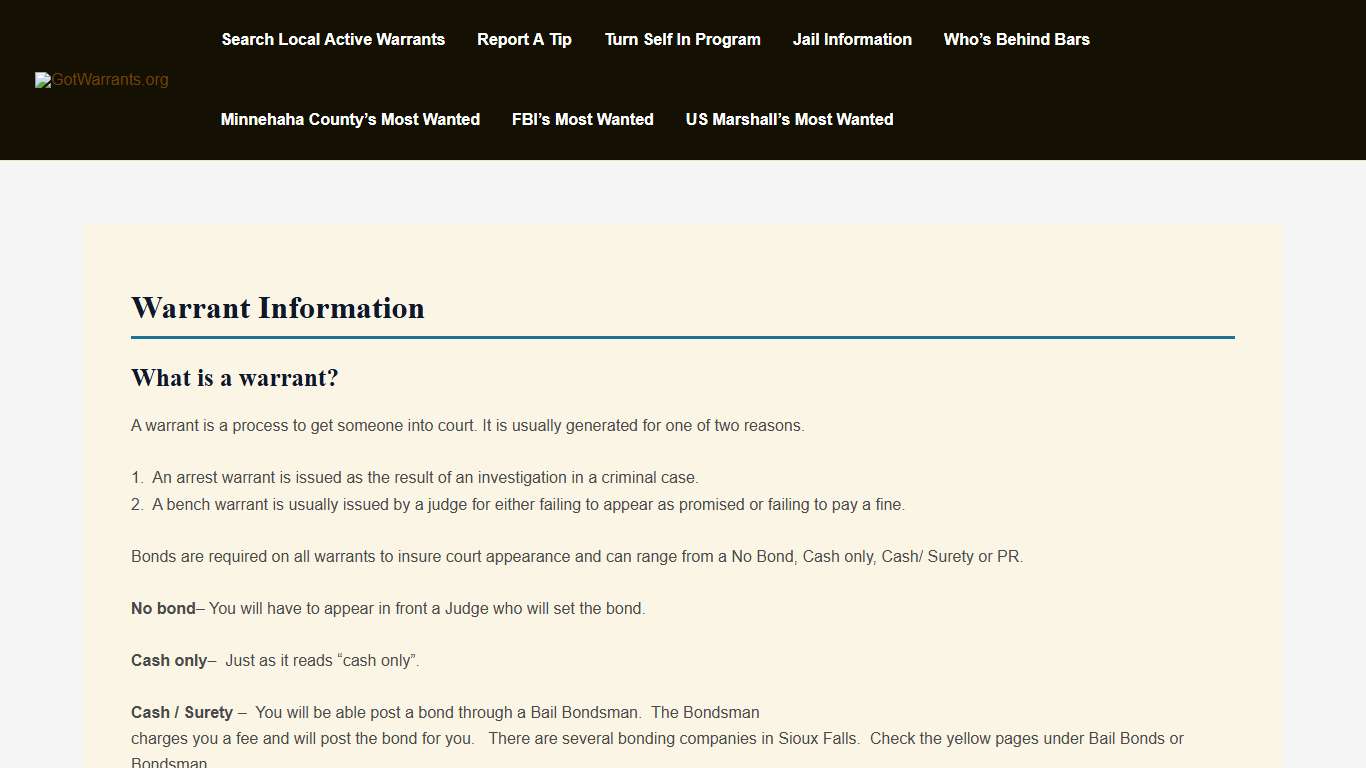Open US Marshall's Most Wanted
This screenshot has height=768, width=1366.
[789, 119]
